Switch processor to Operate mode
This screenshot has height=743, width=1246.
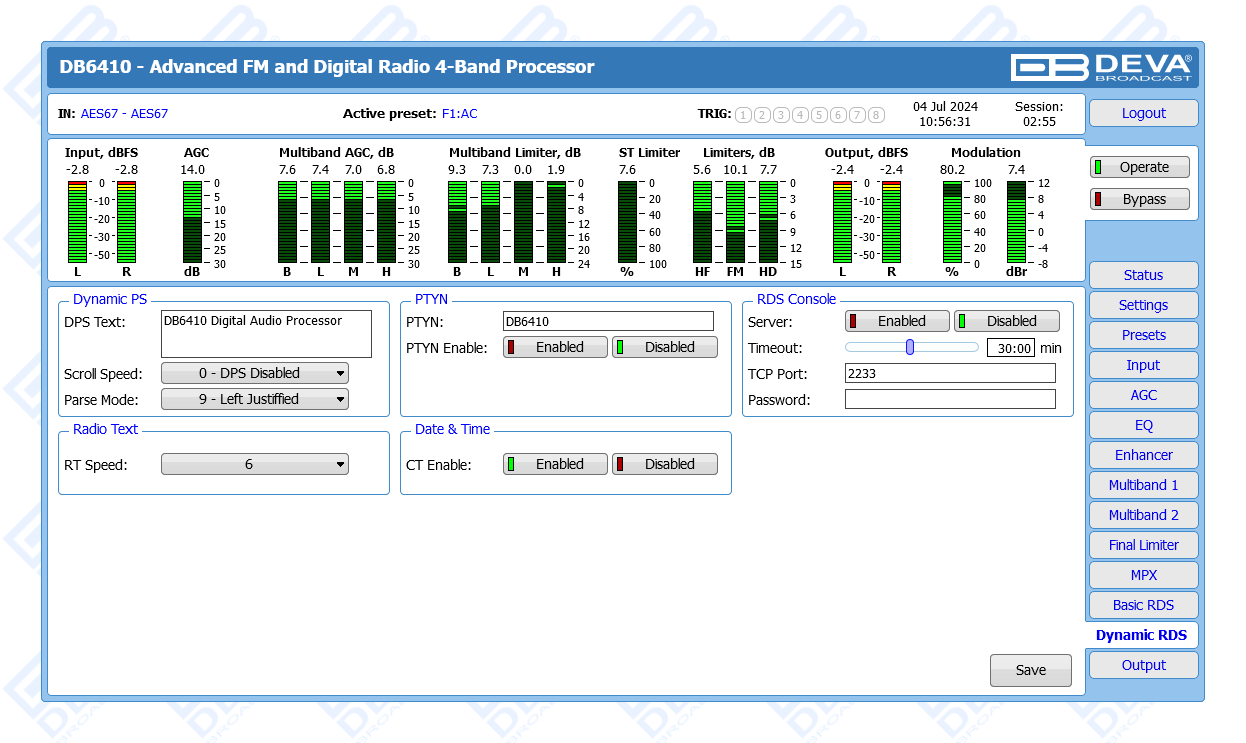coord(1139,168)
